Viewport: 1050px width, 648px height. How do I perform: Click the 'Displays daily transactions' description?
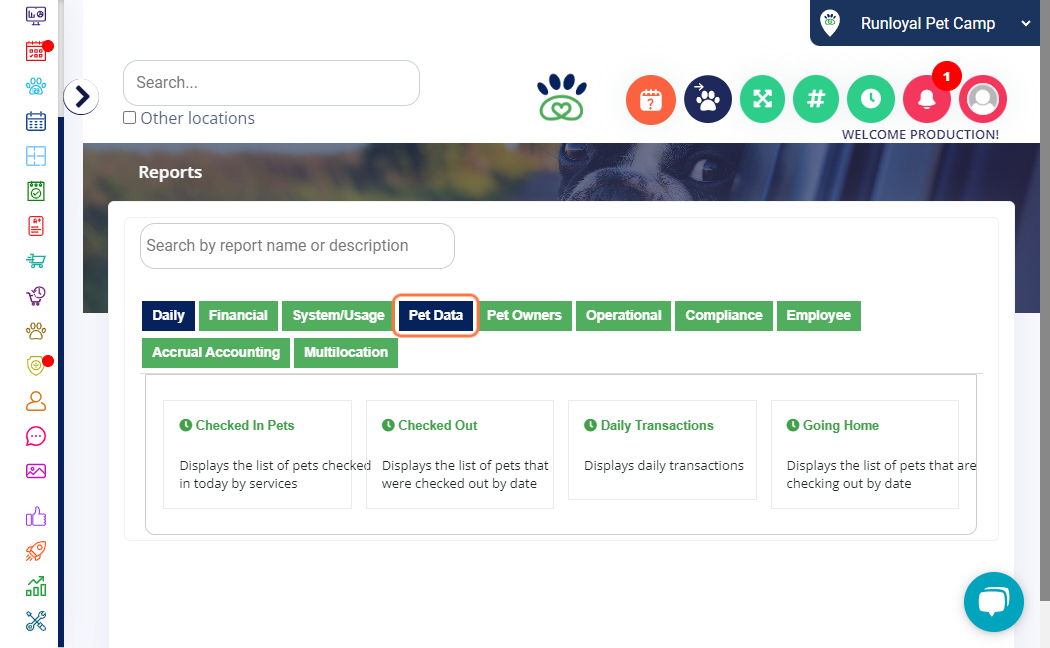[664, 465]
